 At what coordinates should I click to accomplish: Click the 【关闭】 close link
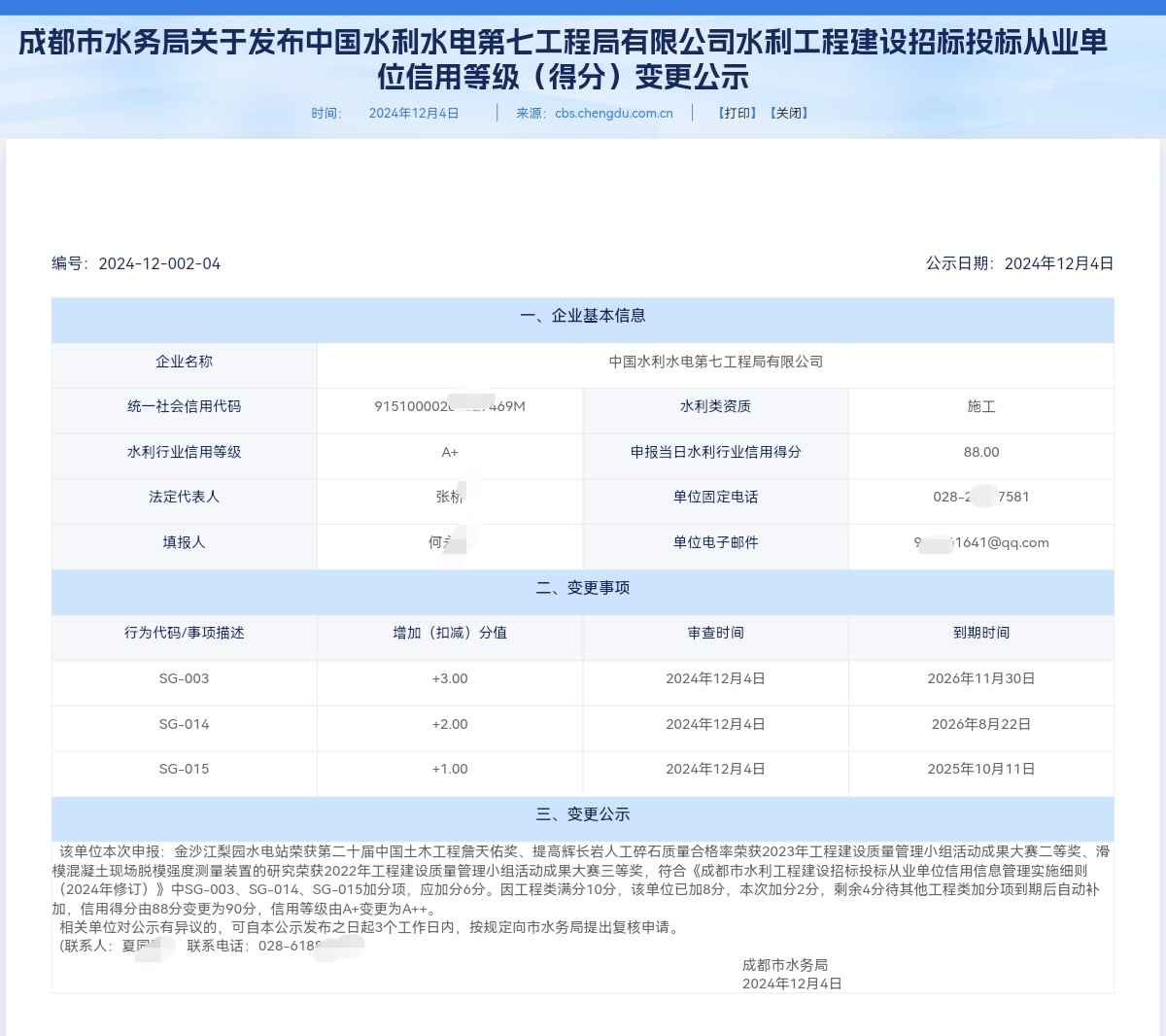(x=789, y=113)
